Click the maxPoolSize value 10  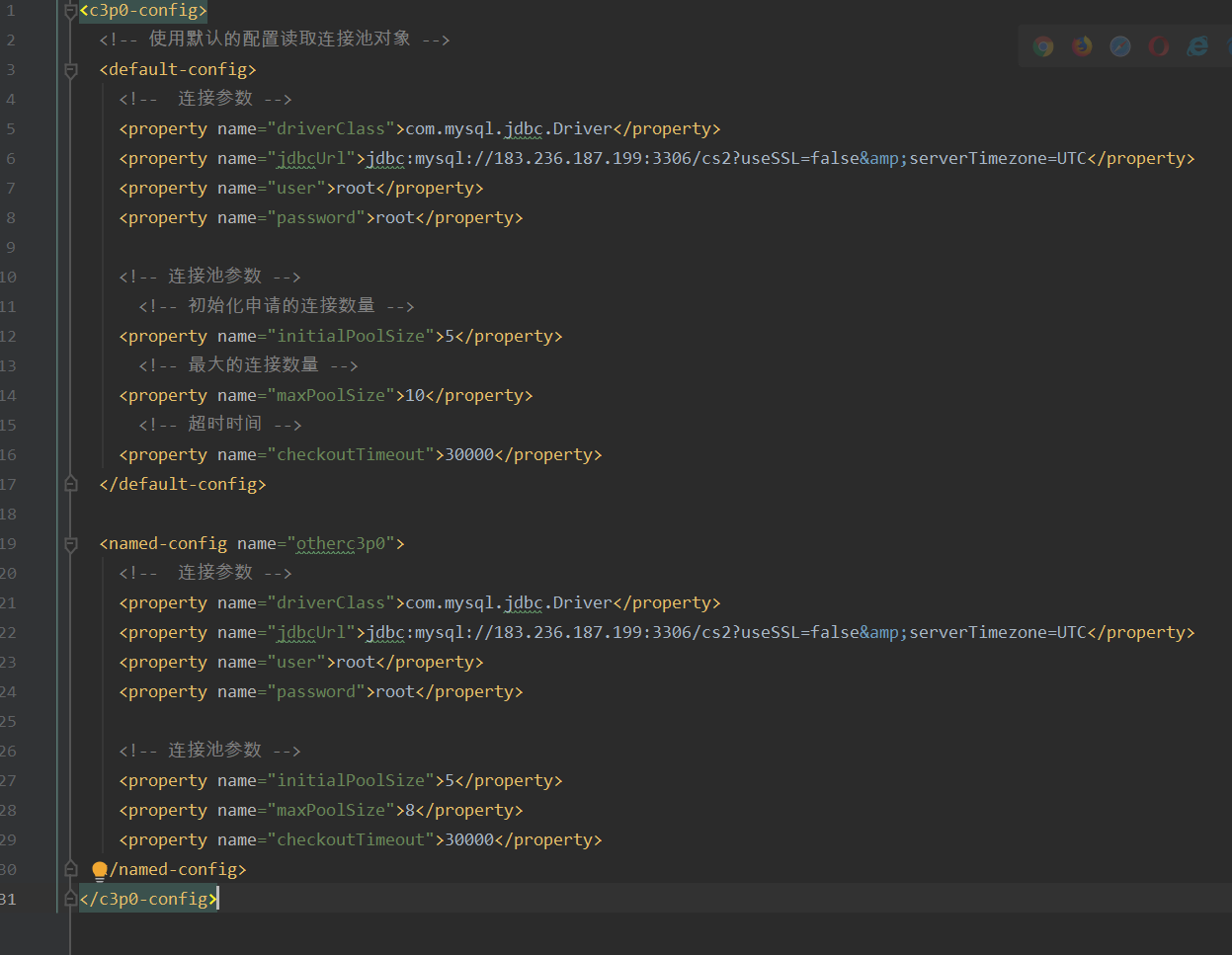pos(415,395)
